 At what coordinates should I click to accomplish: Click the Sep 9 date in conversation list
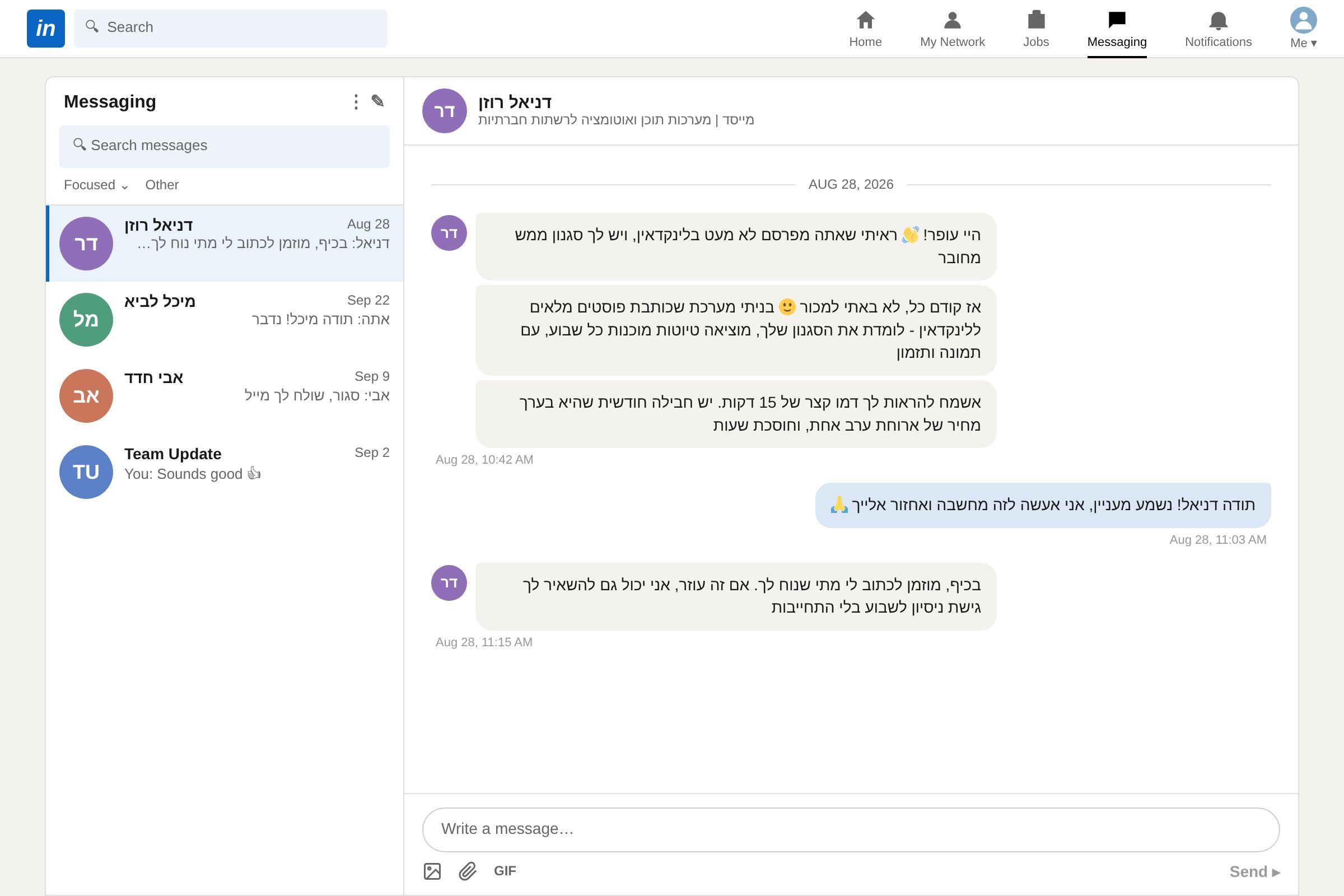point(372,376)
